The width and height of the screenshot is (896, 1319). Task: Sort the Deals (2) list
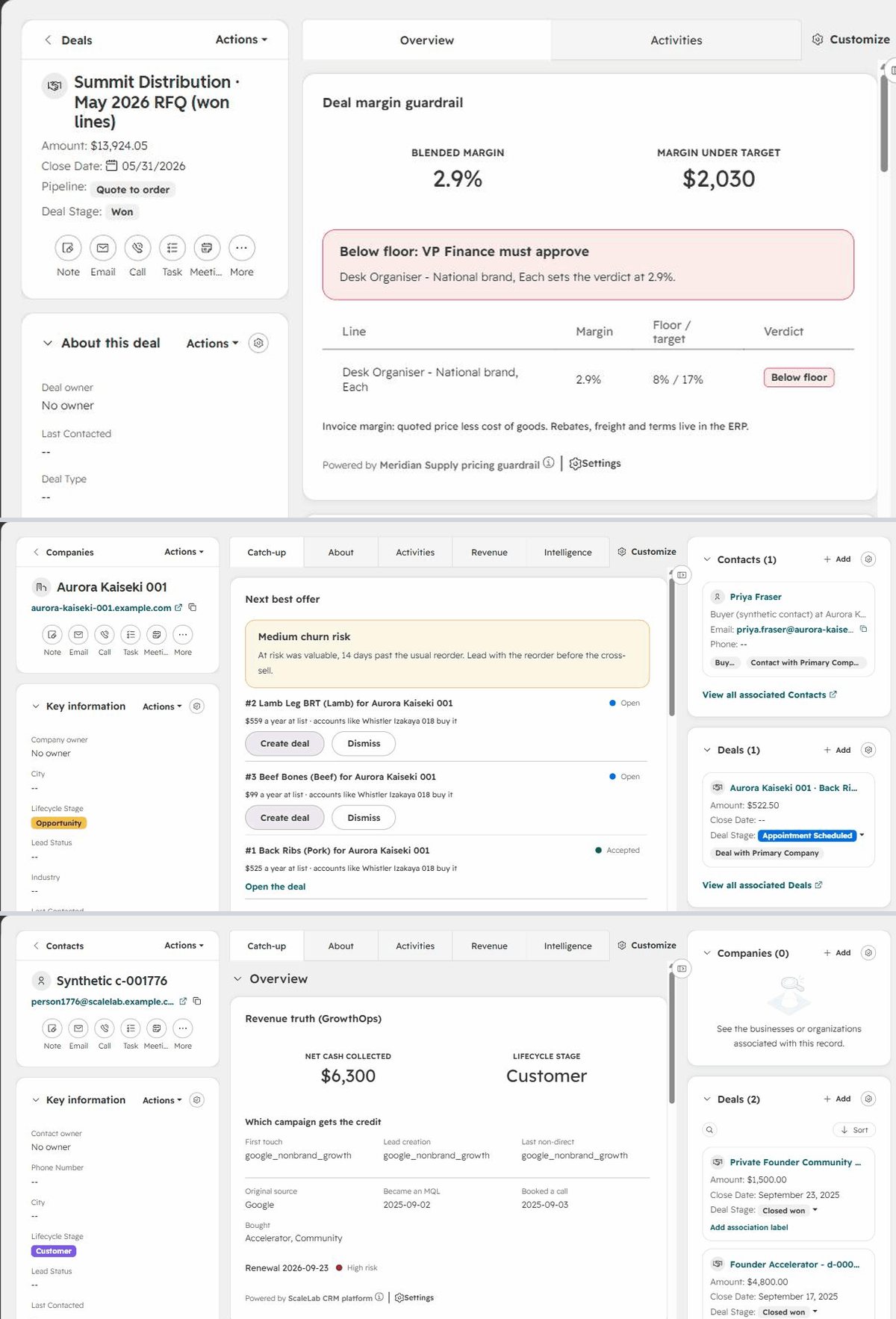[855, 1129]
